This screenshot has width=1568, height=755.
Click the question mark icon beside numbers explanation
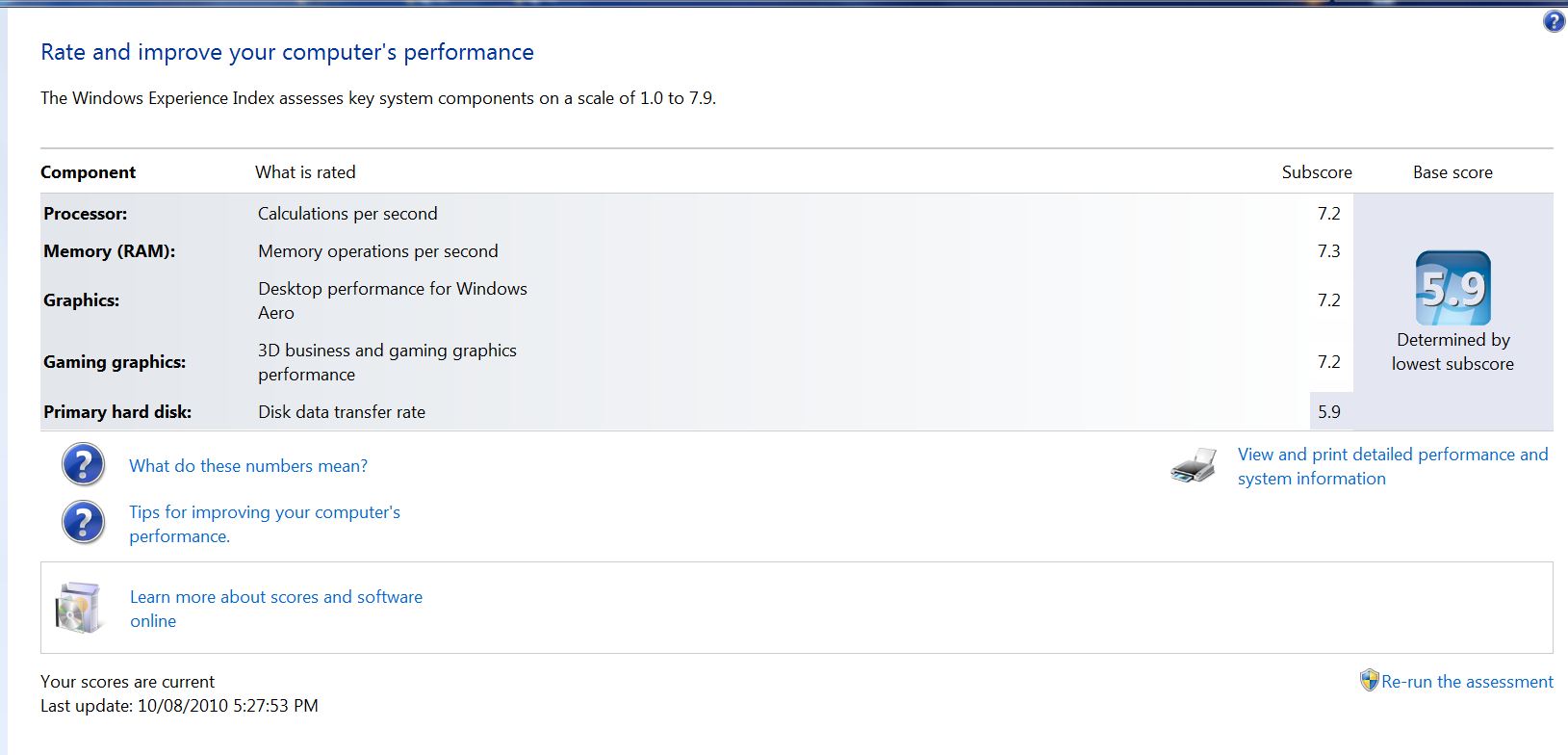tap(84, 465)
